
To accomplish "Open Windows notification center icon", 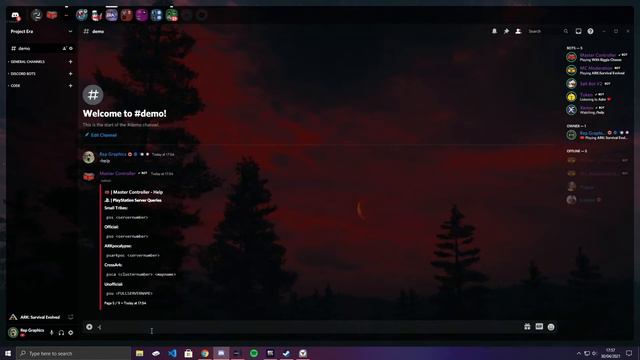I will click(629, 353).
